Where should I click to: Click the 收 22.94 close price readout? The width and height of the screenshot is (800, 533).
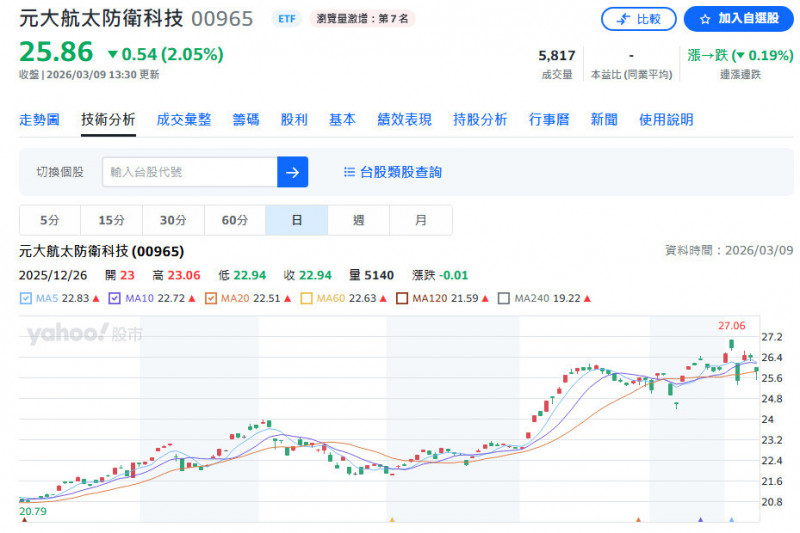[x=308, y=275]
